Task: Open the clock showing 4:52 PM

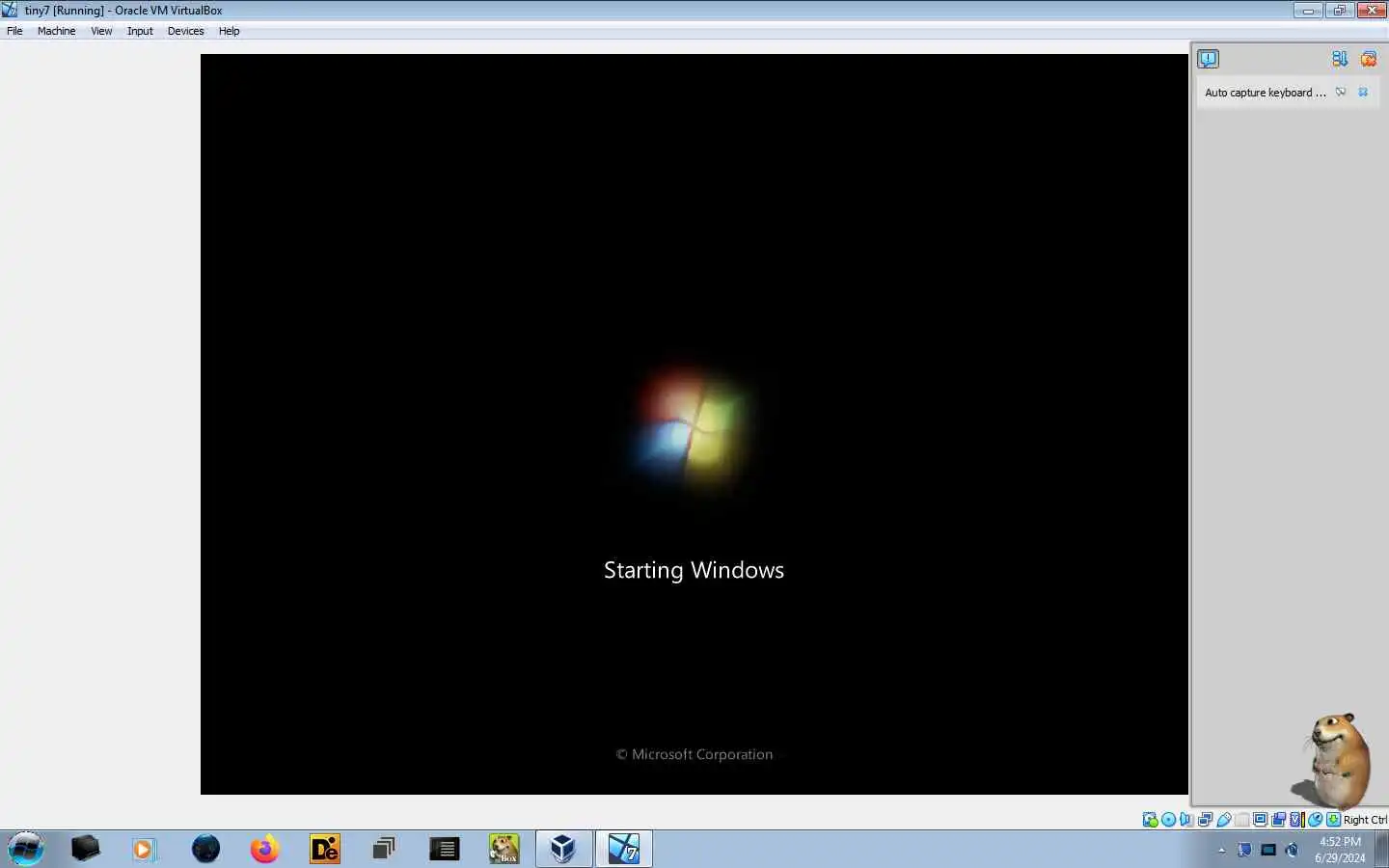Action: [x=1340, y=849]
